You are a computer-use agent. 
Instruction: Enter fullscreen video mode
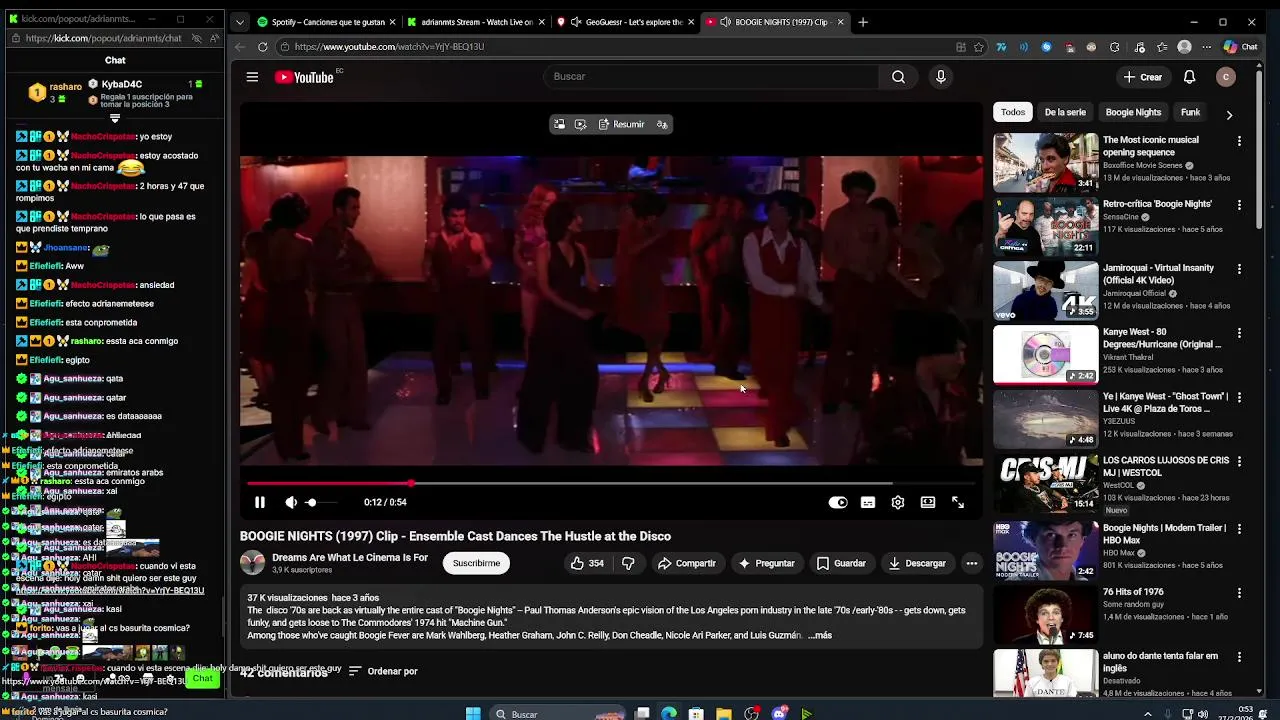(958, 503)
